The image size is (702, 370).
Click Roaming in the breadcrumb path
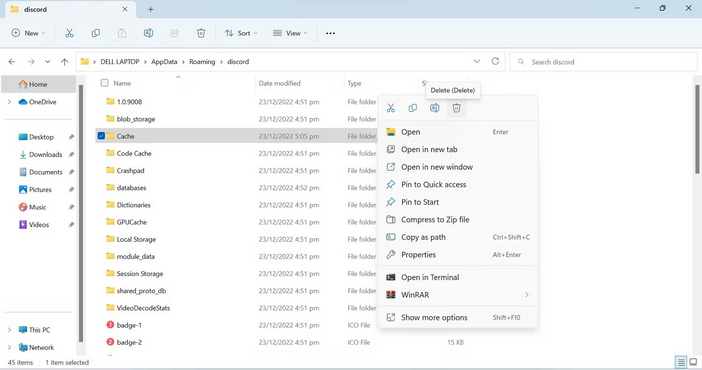coord(202,62)
